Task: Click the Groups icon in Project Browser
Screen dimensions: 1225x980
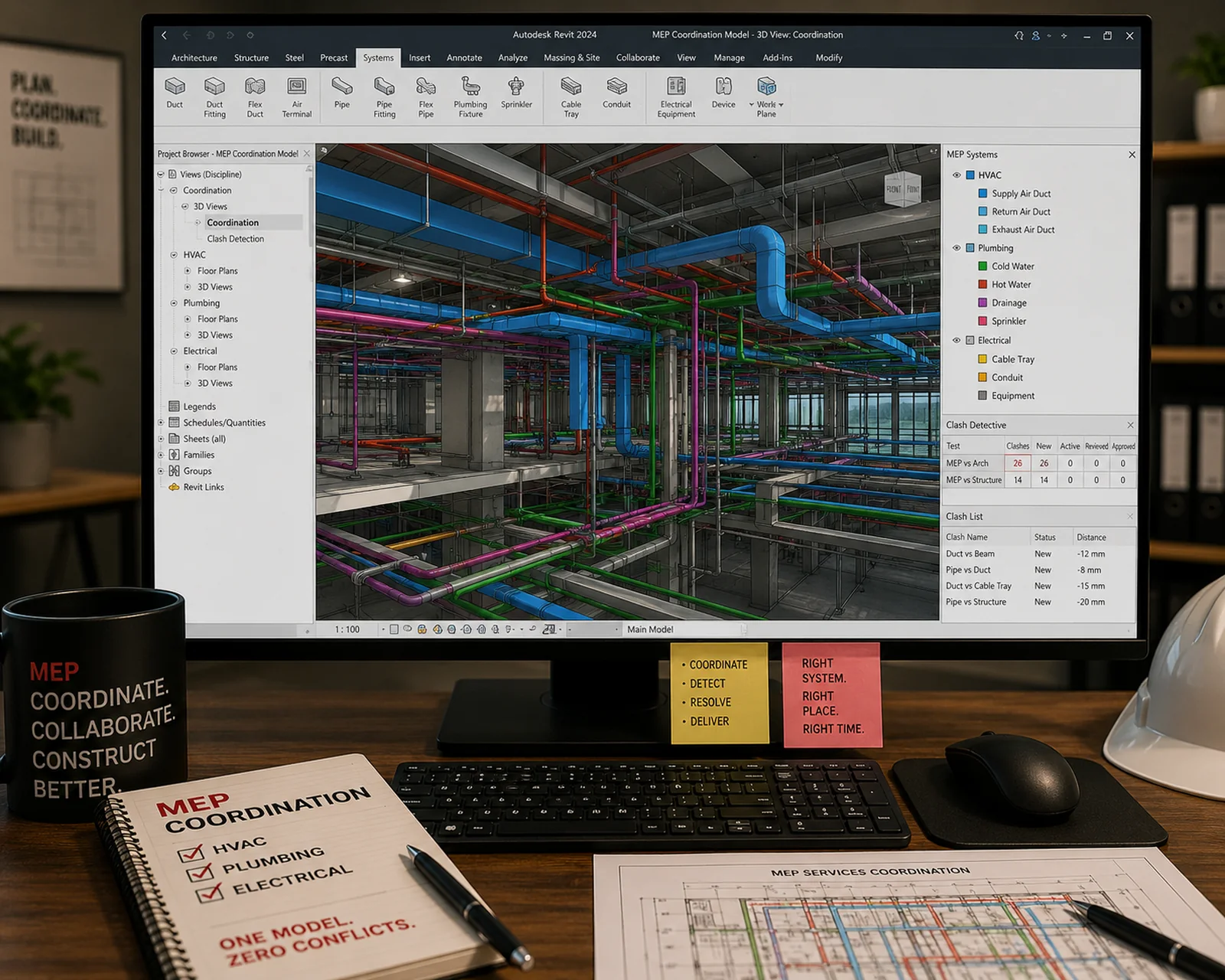Action: [174, 471]
